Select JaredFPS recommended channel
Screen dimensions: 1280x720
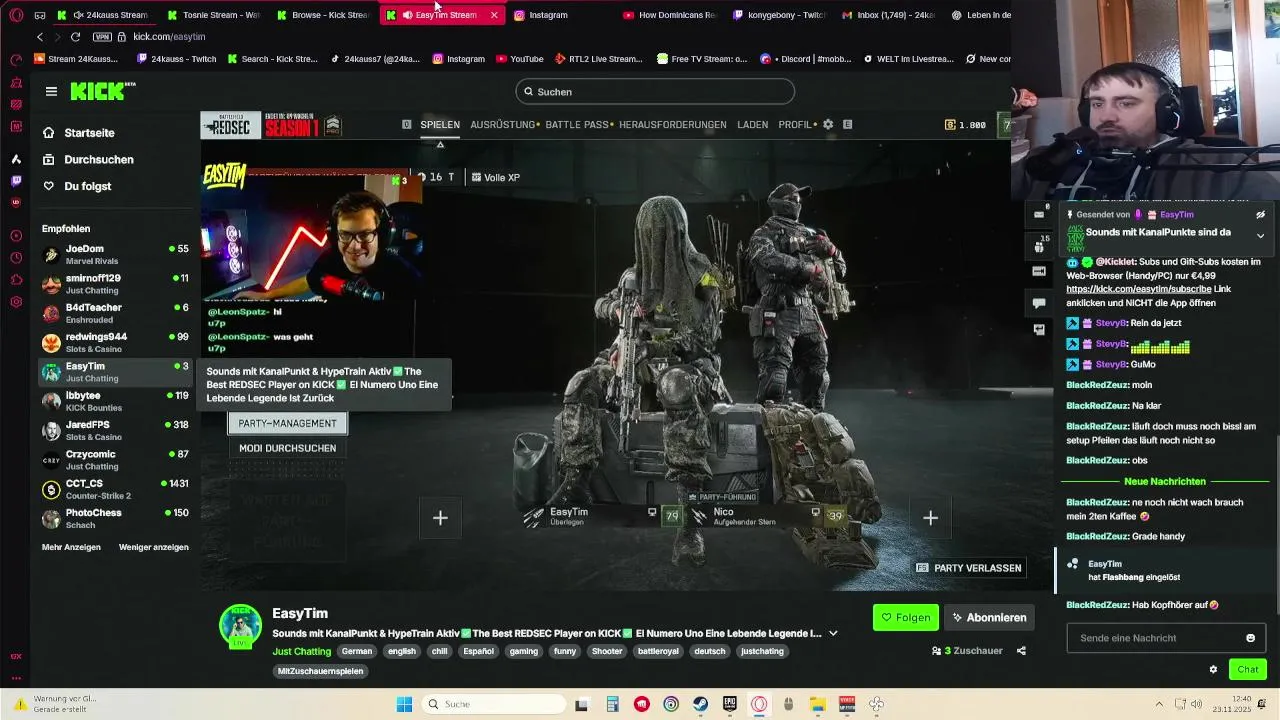pyautogui.click(x=115, y=430)
